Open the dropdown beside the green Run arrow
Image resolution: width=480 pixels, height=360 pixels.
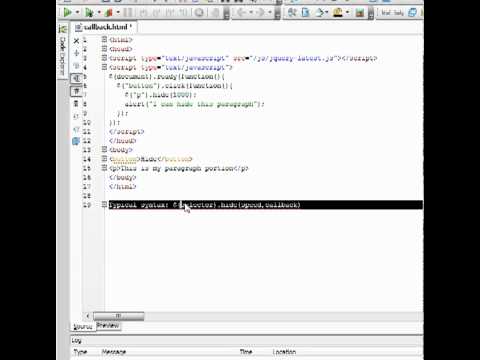tap(78, 13)
